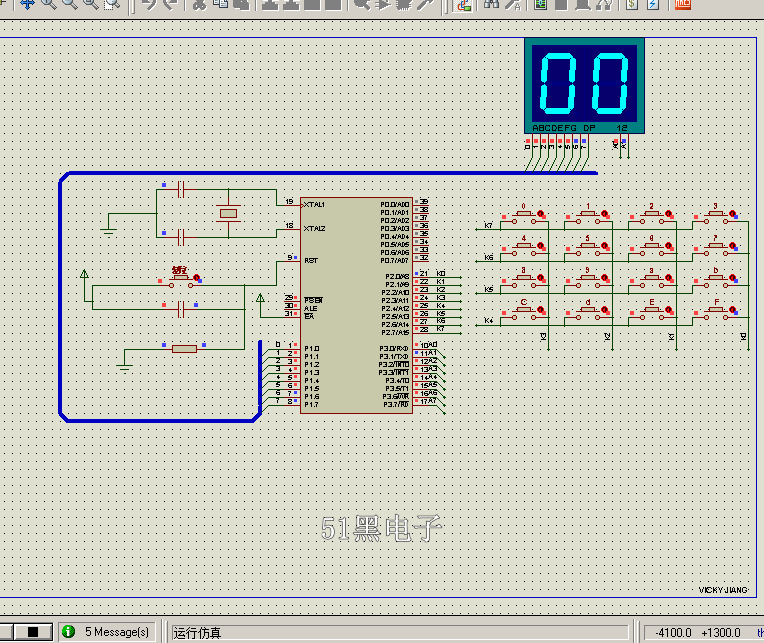
Task: Toggle the latch dot on keypad key 1
Action: pyautogui.click(x=604, y=213)
